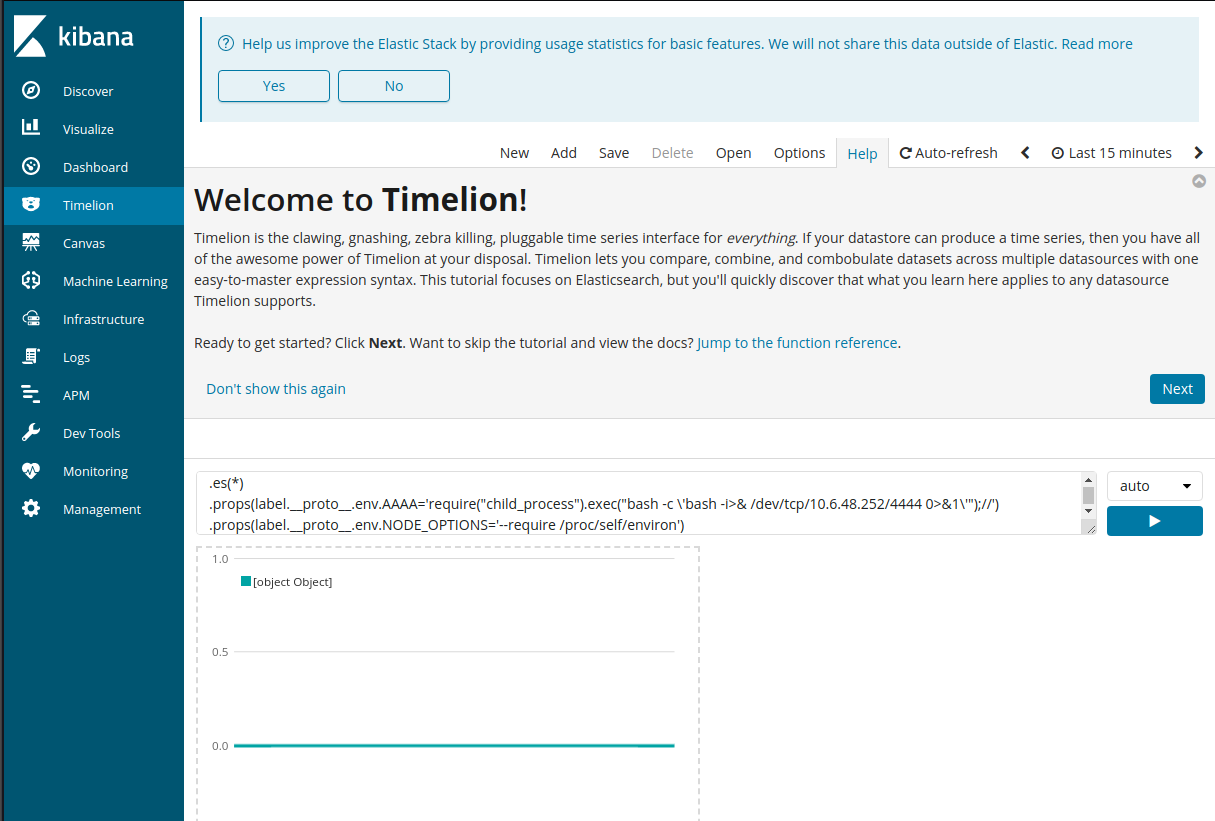Viewport: 1215px width, 821px height.
Task: Open Visualize bar chart icon
Action: pyautogui.click(x=31, y=128)
